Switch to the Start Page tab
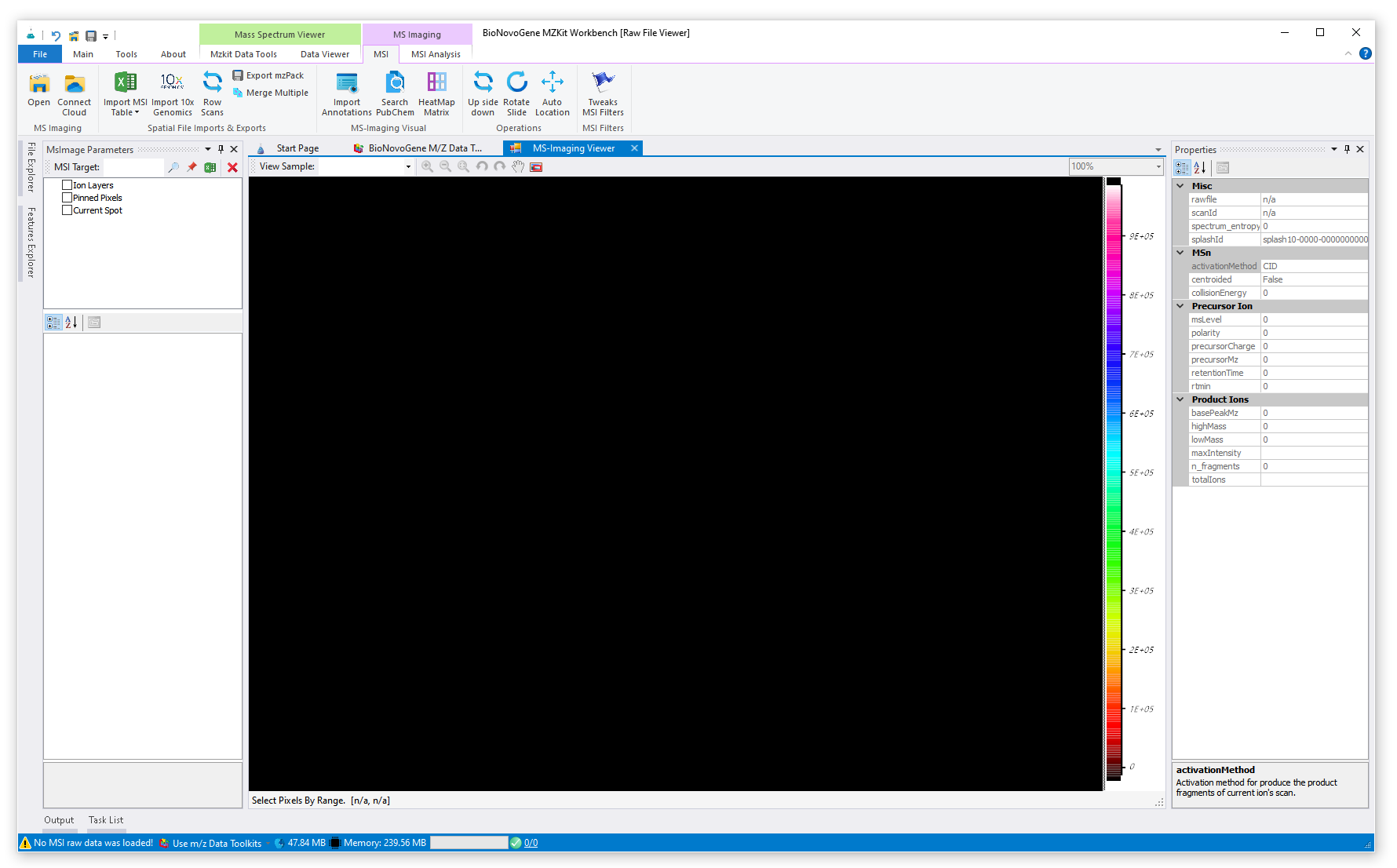This screenshot has width=1397, height=868. [x=297, y=148]
